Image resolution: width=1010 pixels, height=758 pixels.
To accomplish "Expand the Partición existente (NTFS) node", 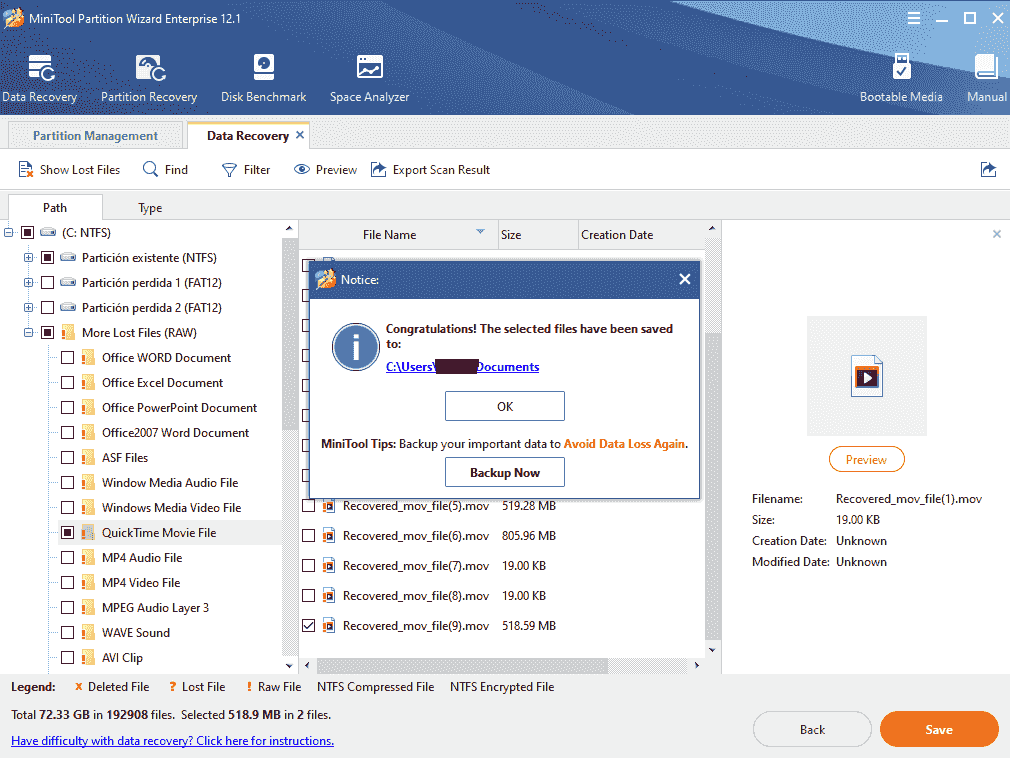I will point(28,258).
